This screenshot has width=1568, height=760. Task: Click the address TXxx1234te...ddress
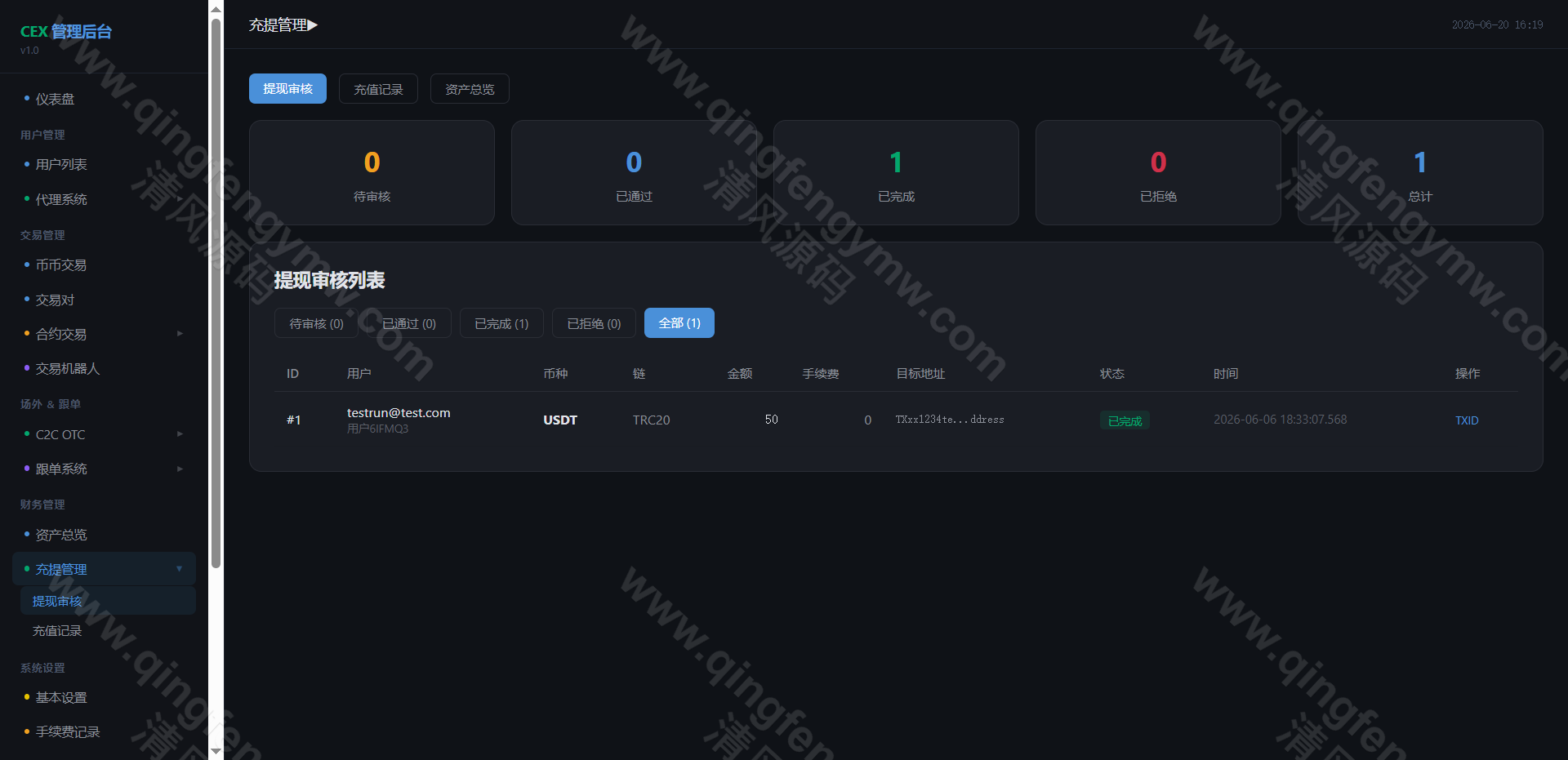[950, 420]
